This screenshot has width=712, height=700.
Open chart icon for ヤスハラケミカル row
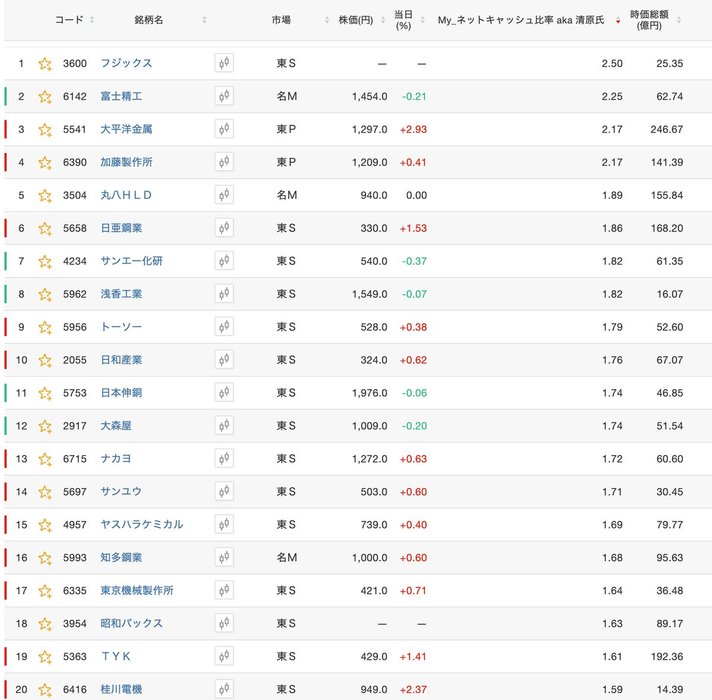pos(224,524)
